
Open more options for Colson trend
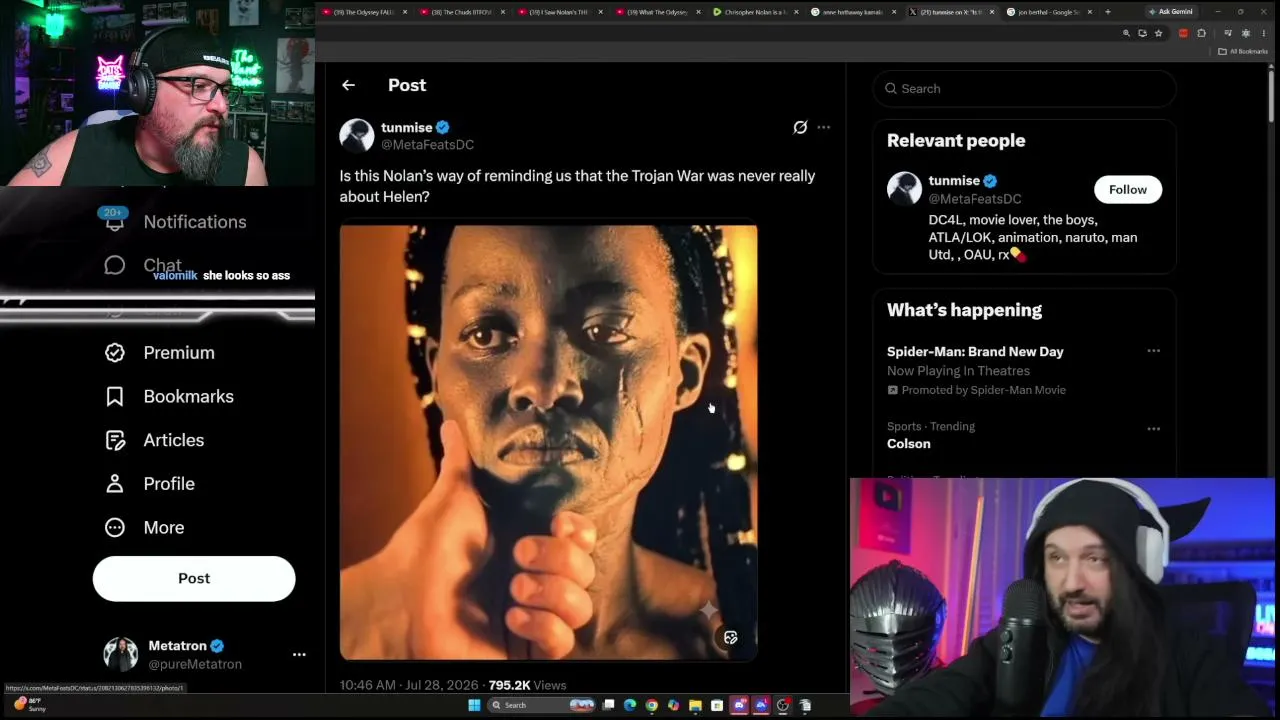(1153, 429)
